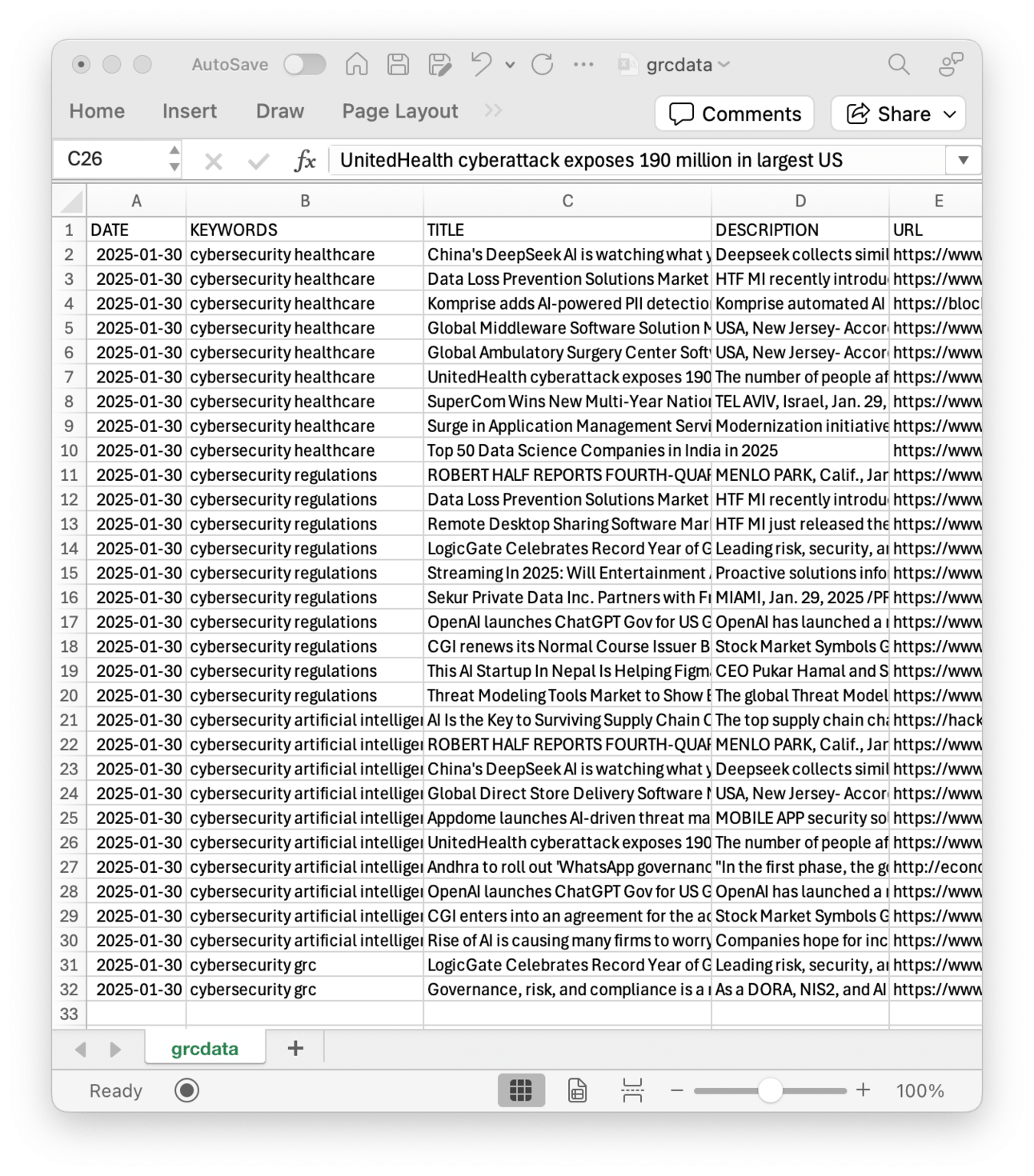Click cell 'CEO Pukar Hamal' description
Image resolution: width=1034 pixels, height=1176 pixels.
pos(800,671)
